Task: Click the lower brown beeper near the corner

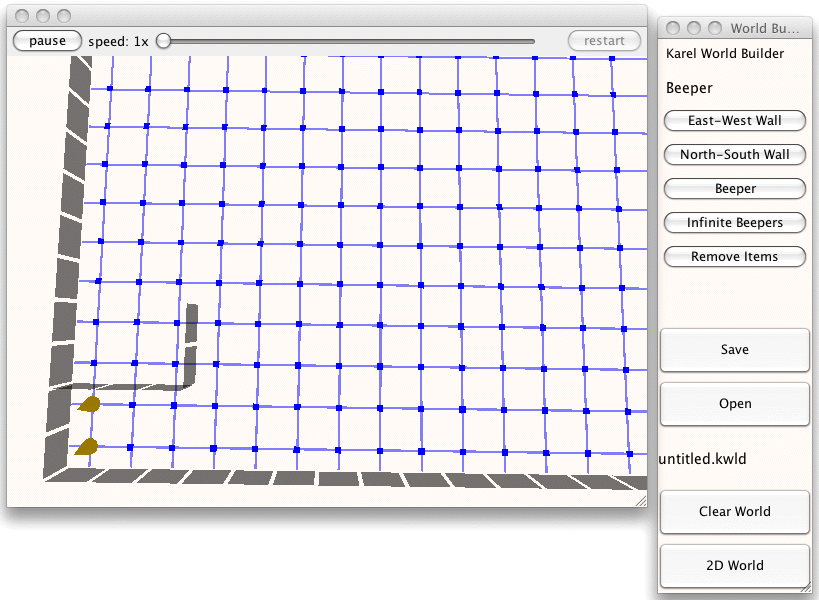Action: [87, 447]
